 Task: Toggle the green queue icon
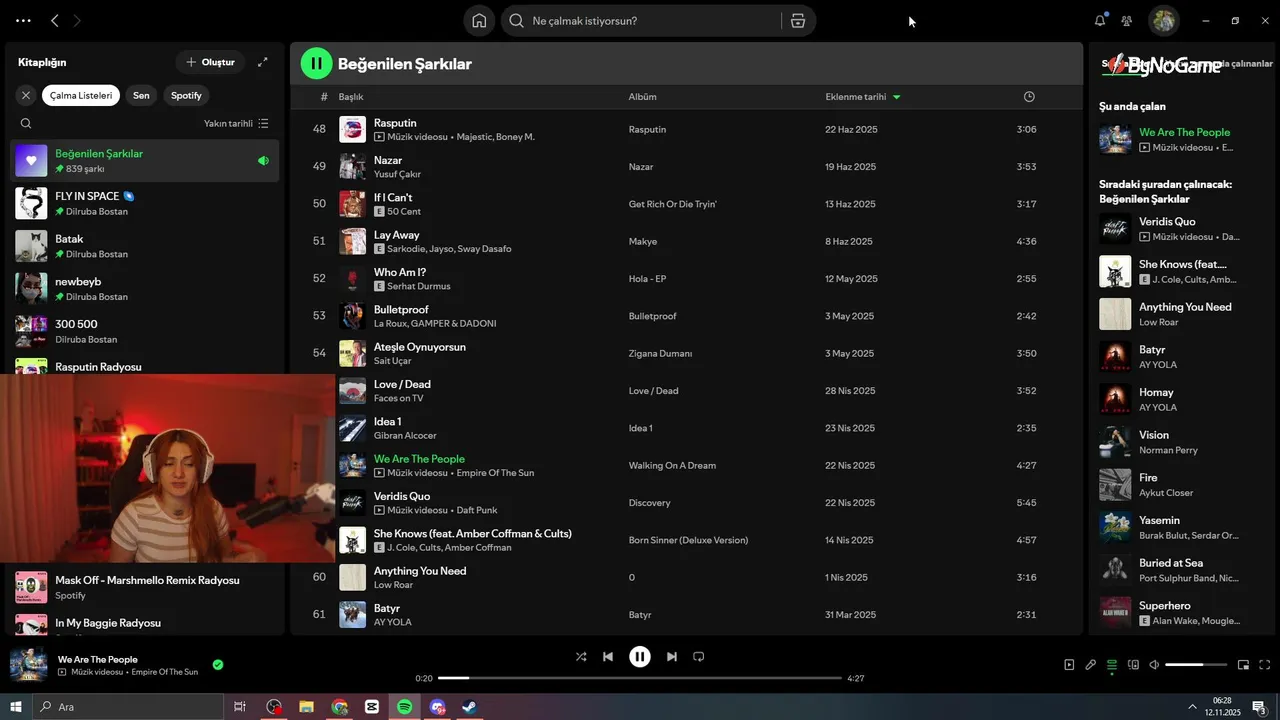(1112, 665)
